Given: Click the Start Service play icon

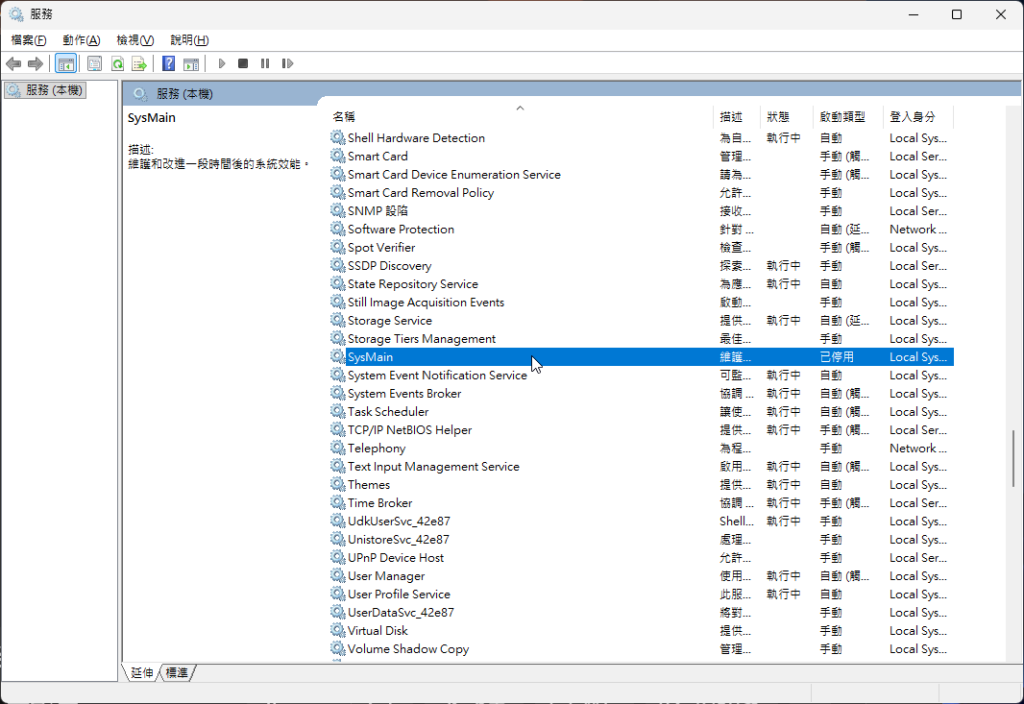Looking at the screenshot, I should coord(222,64).
